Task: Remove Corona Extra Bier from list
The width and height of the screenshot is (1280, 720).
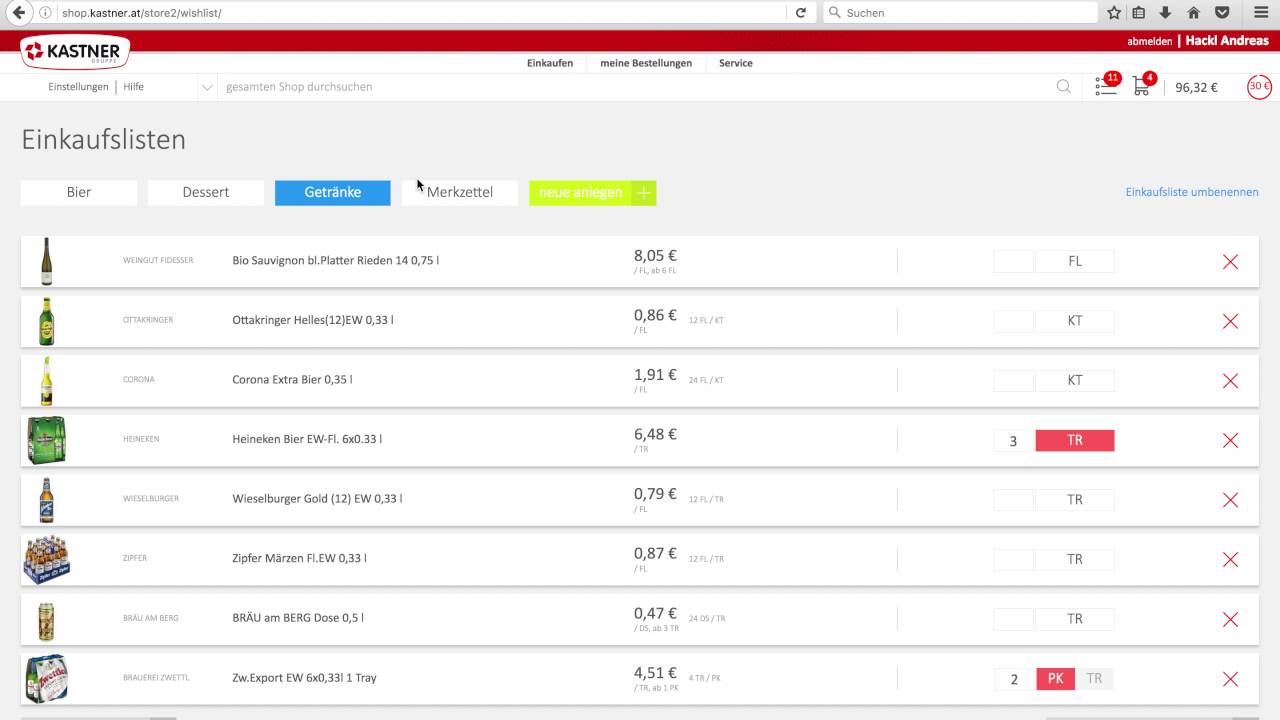Action: (x=1230, y=381)
